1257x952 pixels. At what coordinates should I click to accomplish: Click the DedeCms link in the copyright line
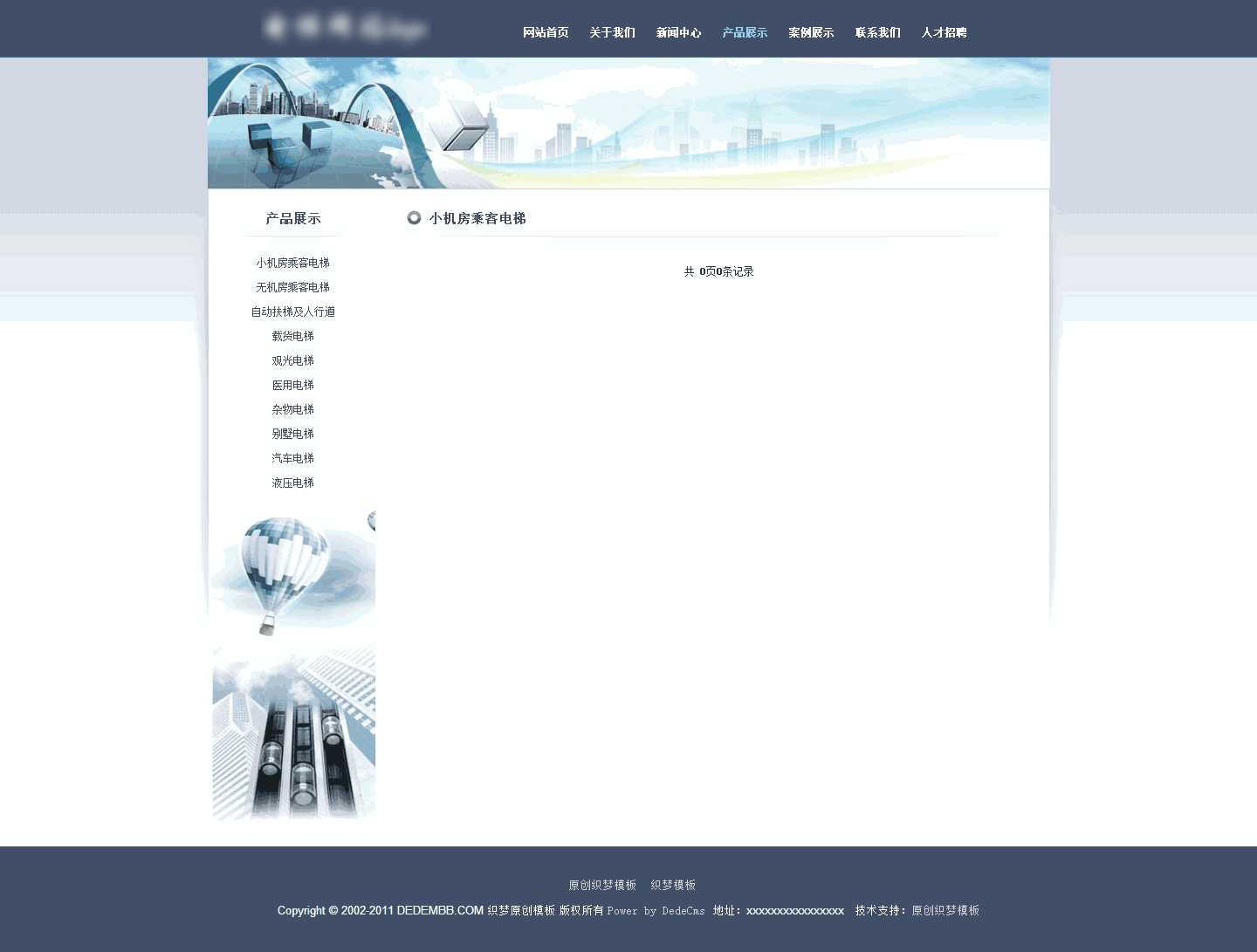683,910
